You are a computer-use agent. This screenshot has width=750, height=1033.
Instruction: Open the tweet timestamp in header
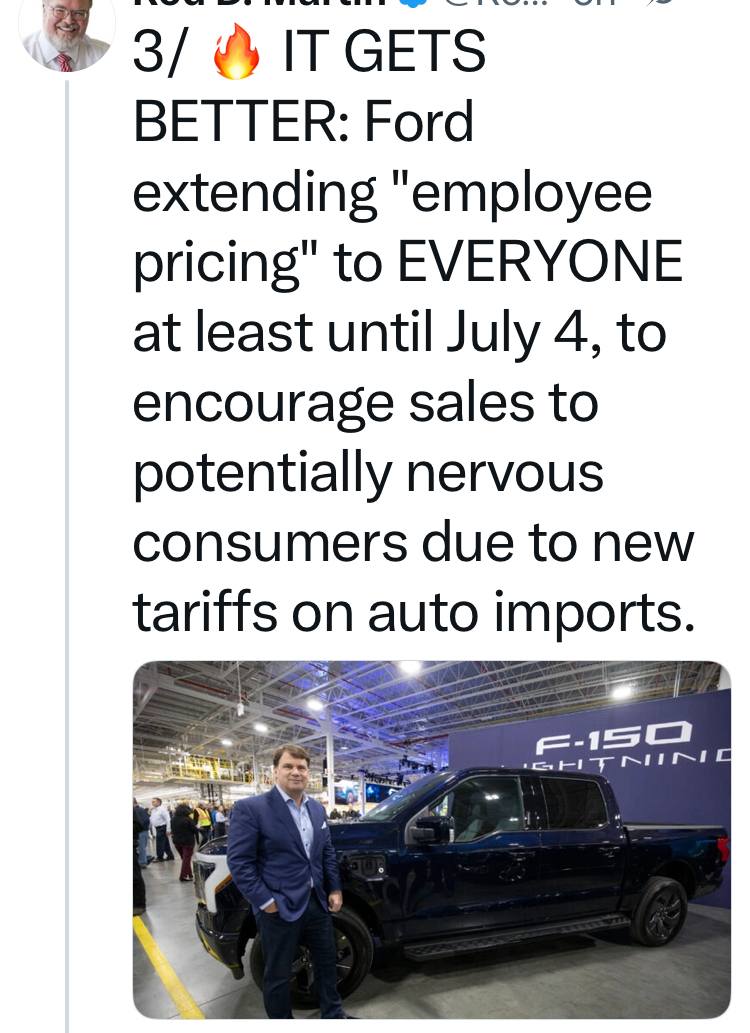coord(594,3)
